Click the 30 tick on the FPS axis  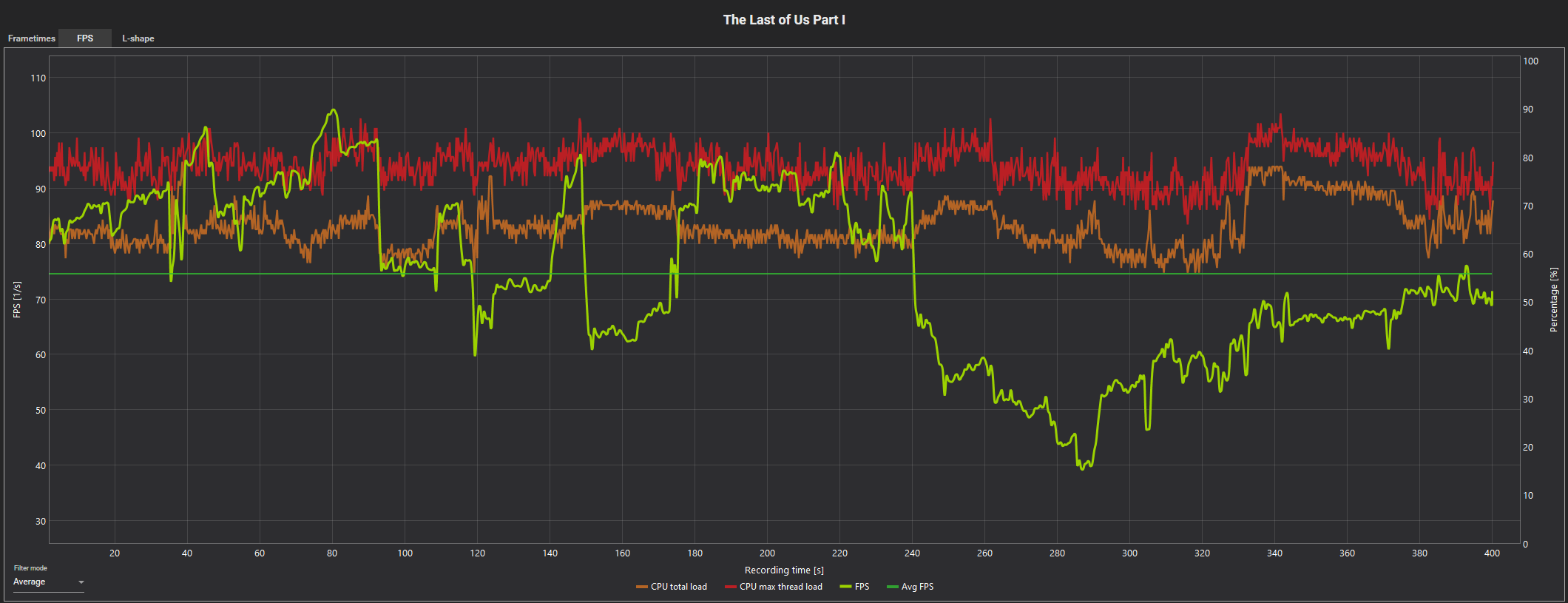[41, 522]
